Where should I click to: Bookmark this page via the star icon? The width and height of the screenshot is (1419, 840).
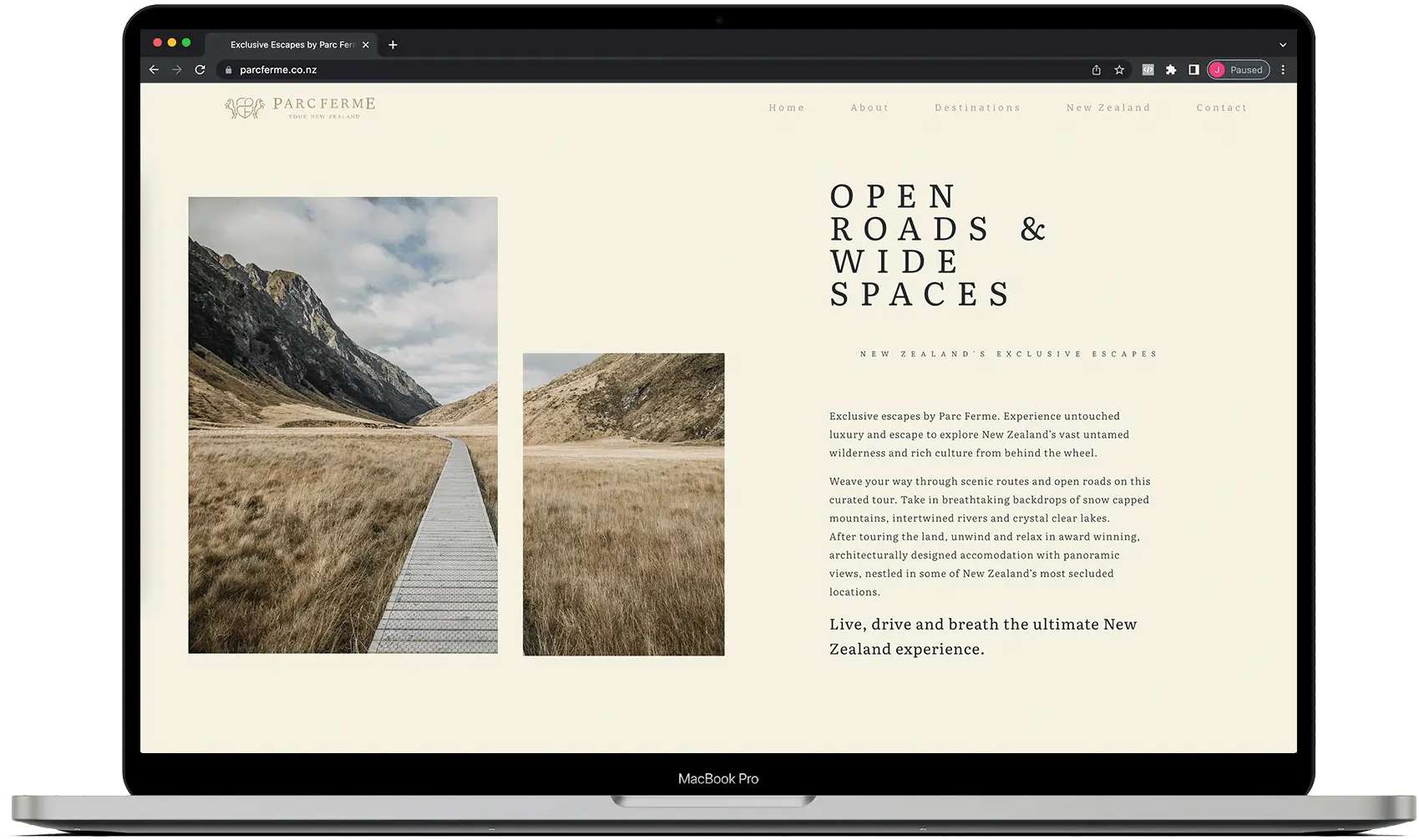coord(1119,69)
